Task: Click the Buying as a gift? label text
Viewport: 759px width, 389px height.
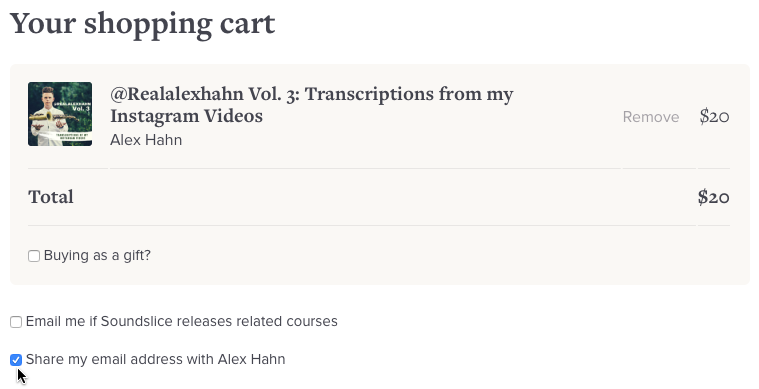Action: tap(97, 255)
